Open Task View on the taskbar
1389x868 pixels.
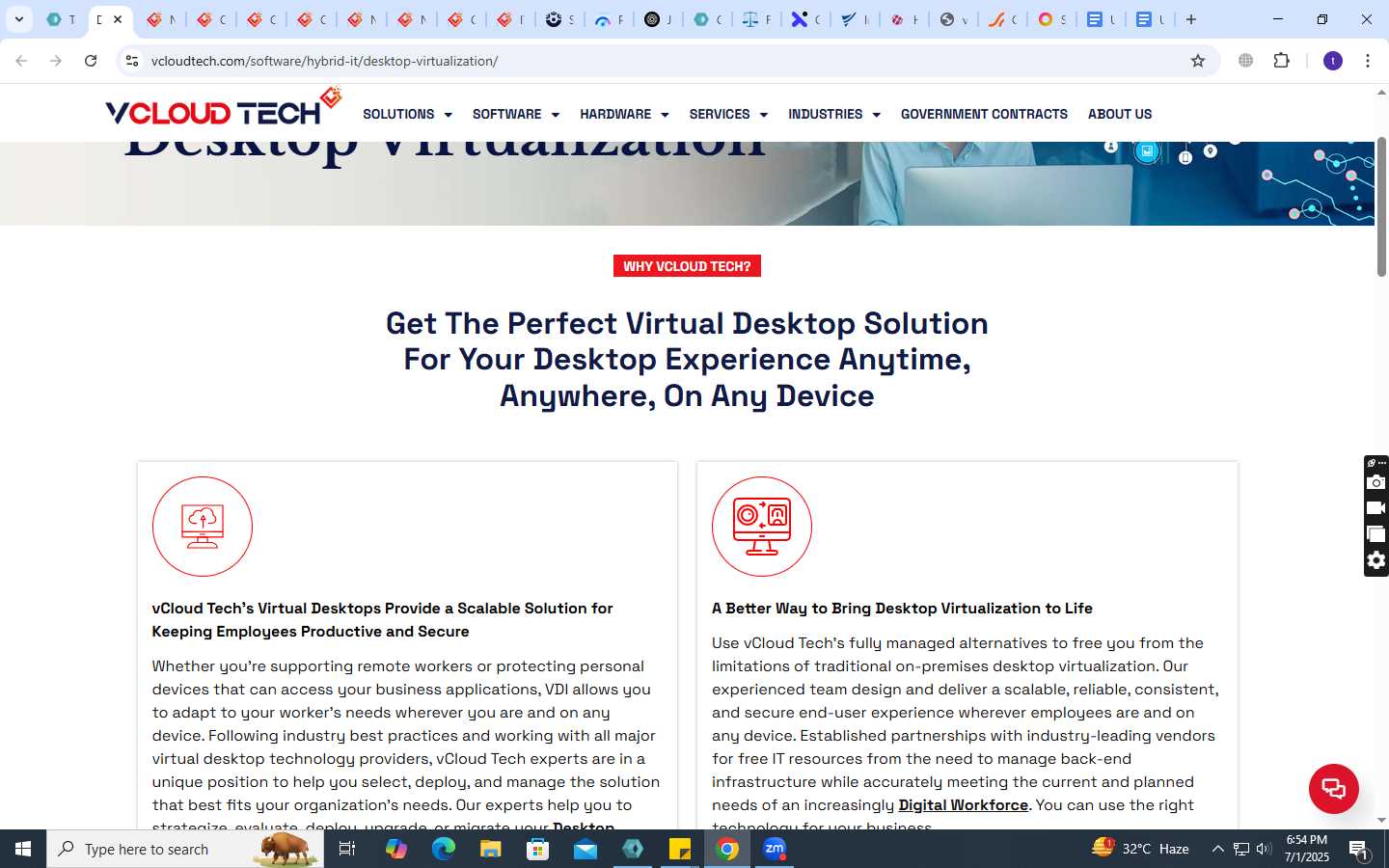point(347,849)
